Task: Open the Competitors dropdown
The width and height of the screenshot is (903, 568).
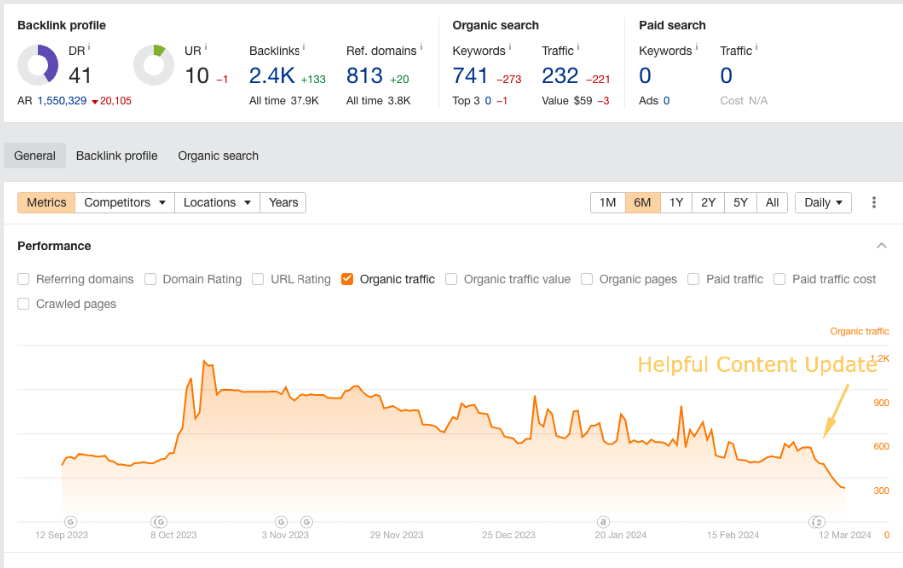Action: click(x=125, y=202)
